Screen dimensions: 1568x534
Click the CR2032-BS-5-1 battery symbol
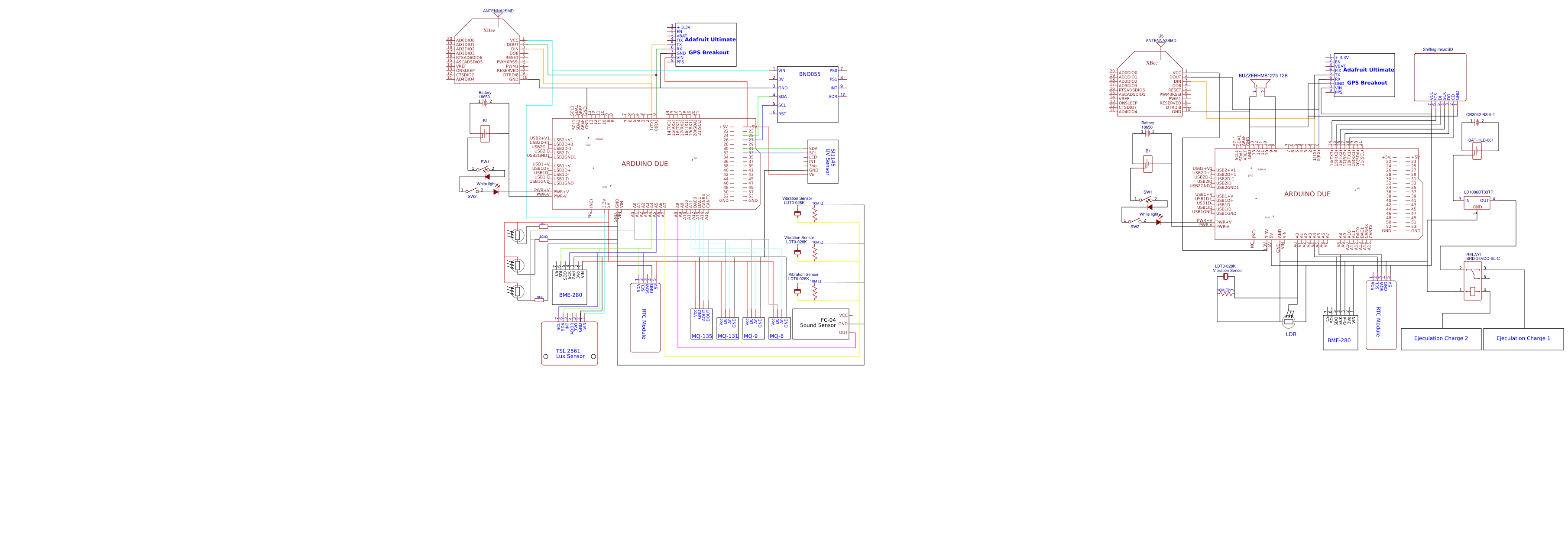click(1477, 122)
